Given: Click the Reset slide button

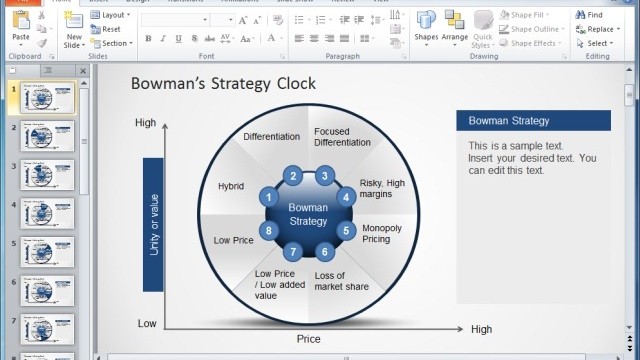Looking at the screenshot, I should point(106,29).
